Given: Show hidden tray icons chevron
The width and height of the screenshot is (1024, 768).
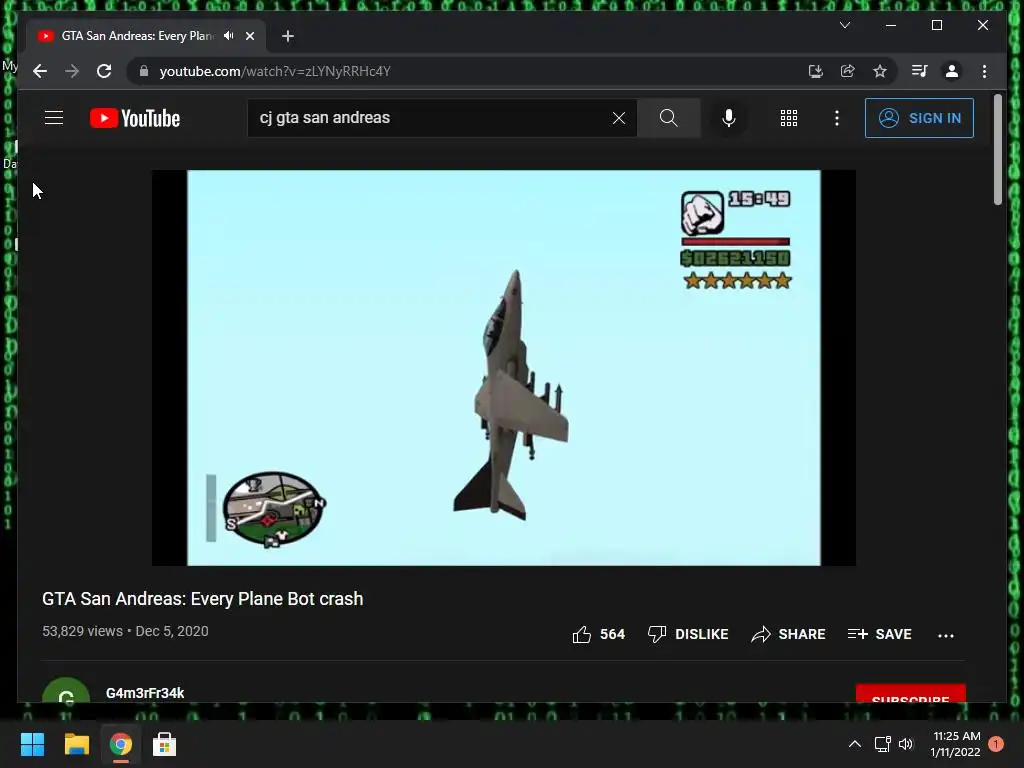Looking at the screenshot, I should pyautogui.click(x=854, y=744).
